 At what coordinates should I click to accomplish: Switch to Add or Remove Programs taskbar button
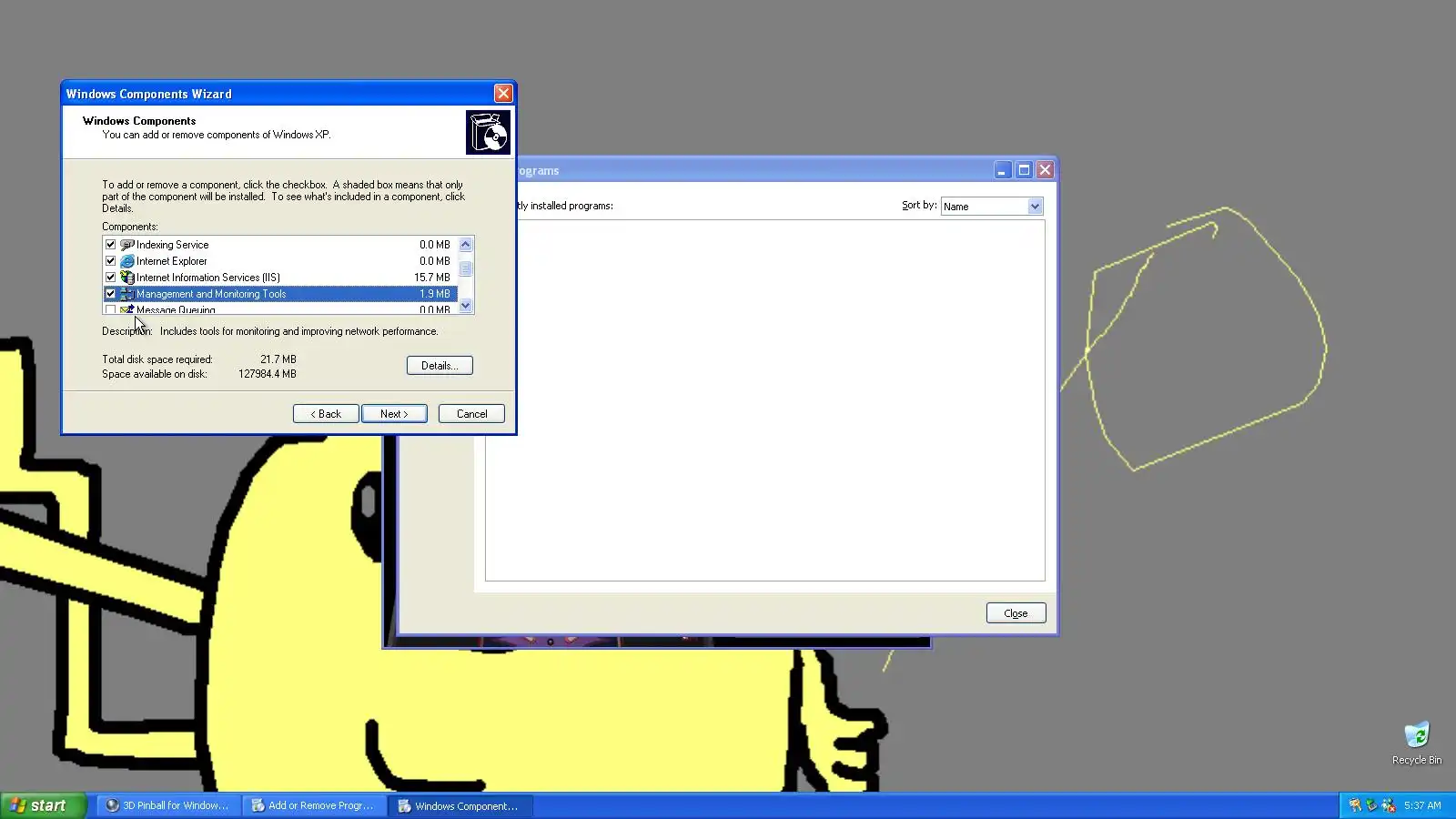point(313,805)
